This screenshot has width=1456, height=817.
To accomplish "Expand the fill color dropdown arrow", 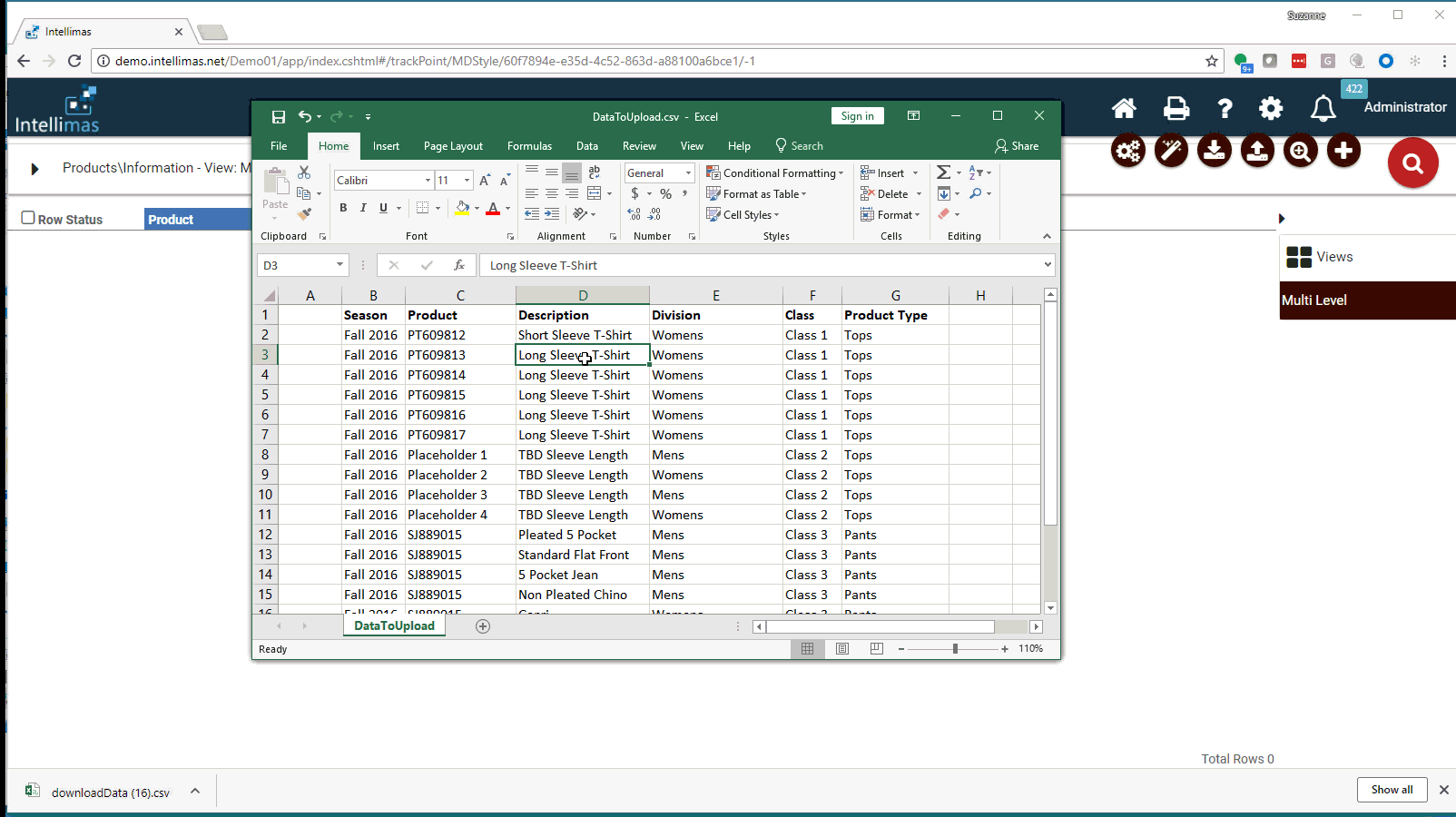I will pos(476,208).
